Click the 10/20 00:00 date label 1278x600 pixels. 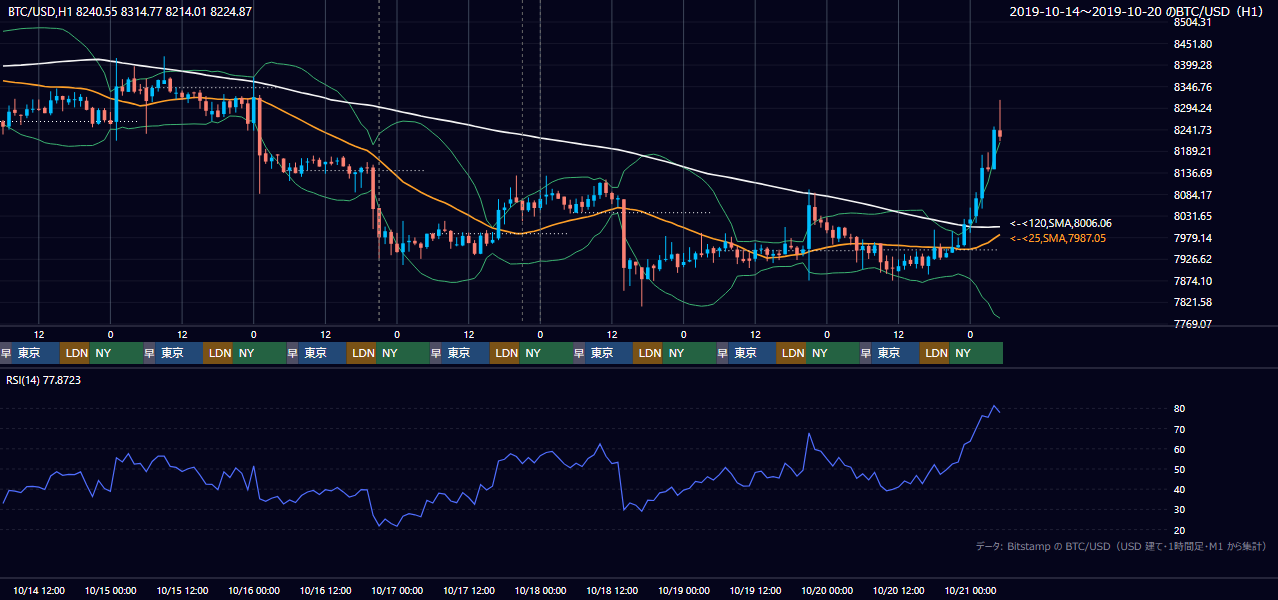(827, 590)
